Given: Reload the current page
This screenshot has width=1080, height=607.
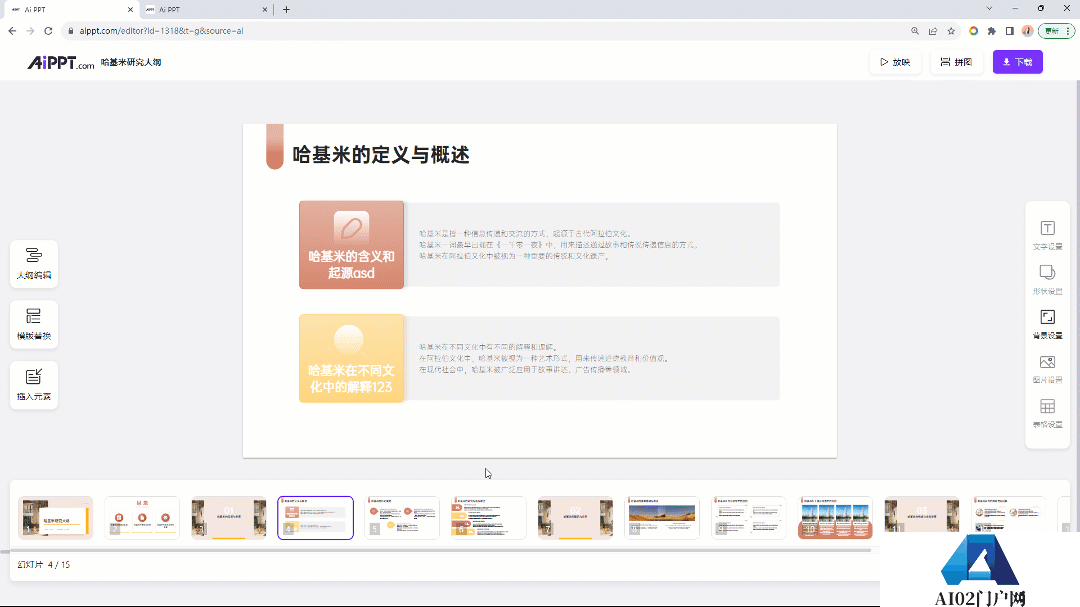Looking at the screenshot, I should point(48,31).
